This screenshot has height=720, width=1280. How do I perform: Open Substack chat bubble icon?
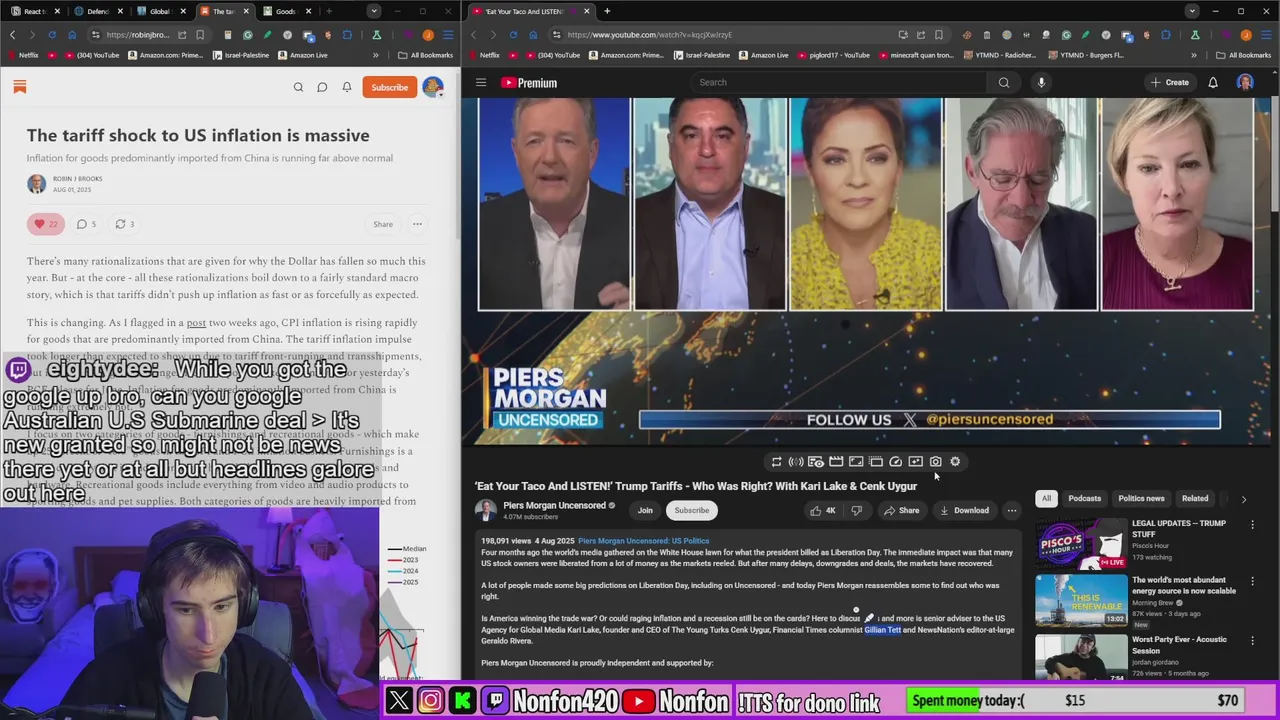pyautogui.click(x=322, y=87)
